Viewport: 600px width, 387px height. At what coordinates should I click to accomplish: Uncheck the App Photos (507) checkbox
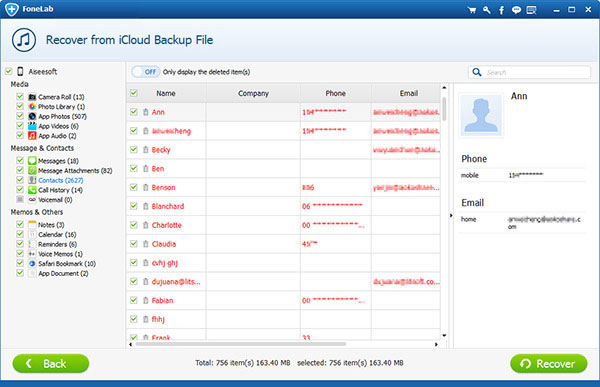pyautogui.click(x=20, y=116)
